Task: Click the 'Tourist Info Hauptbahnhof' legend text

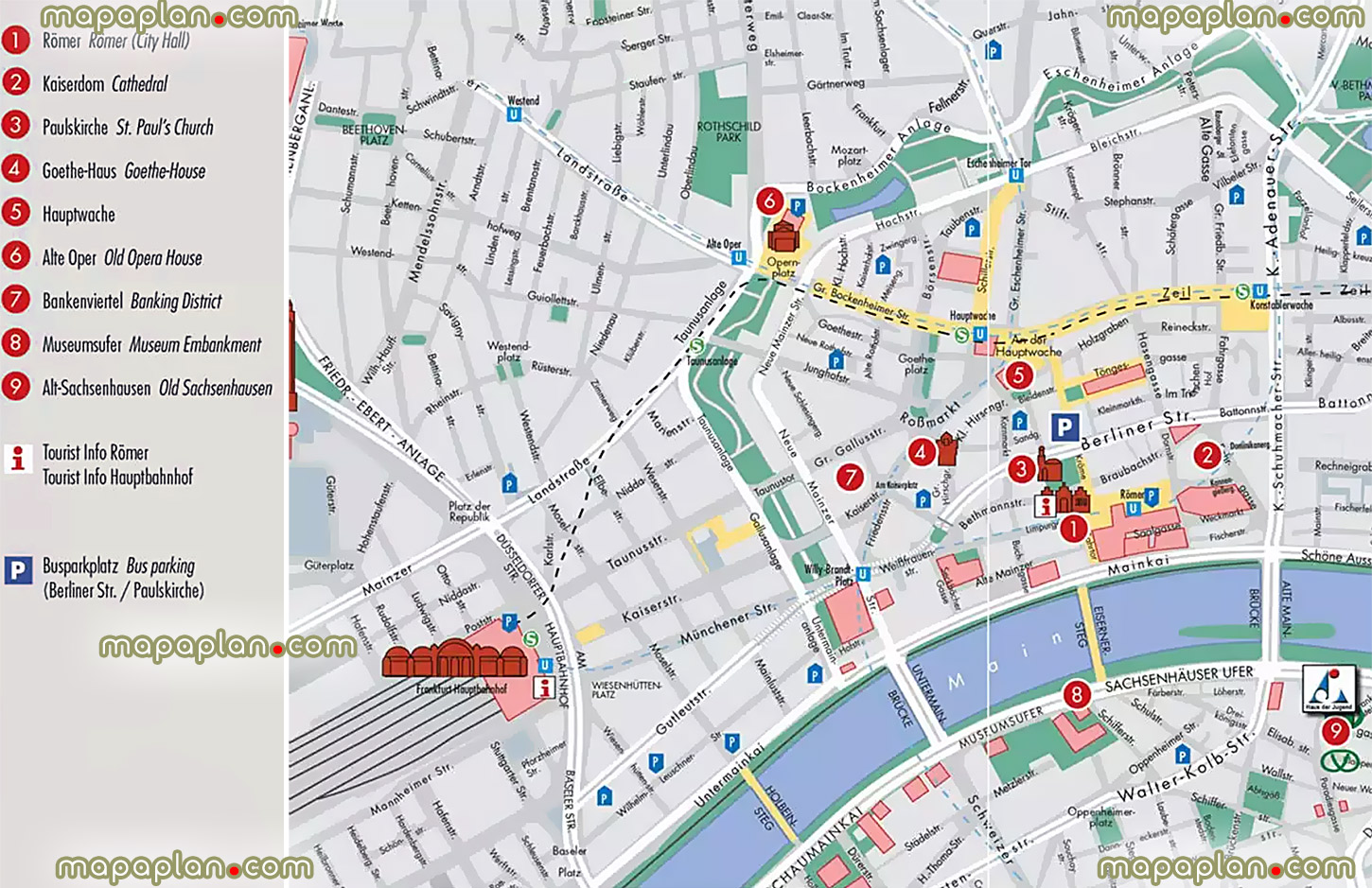Action: tap(117, 477)
